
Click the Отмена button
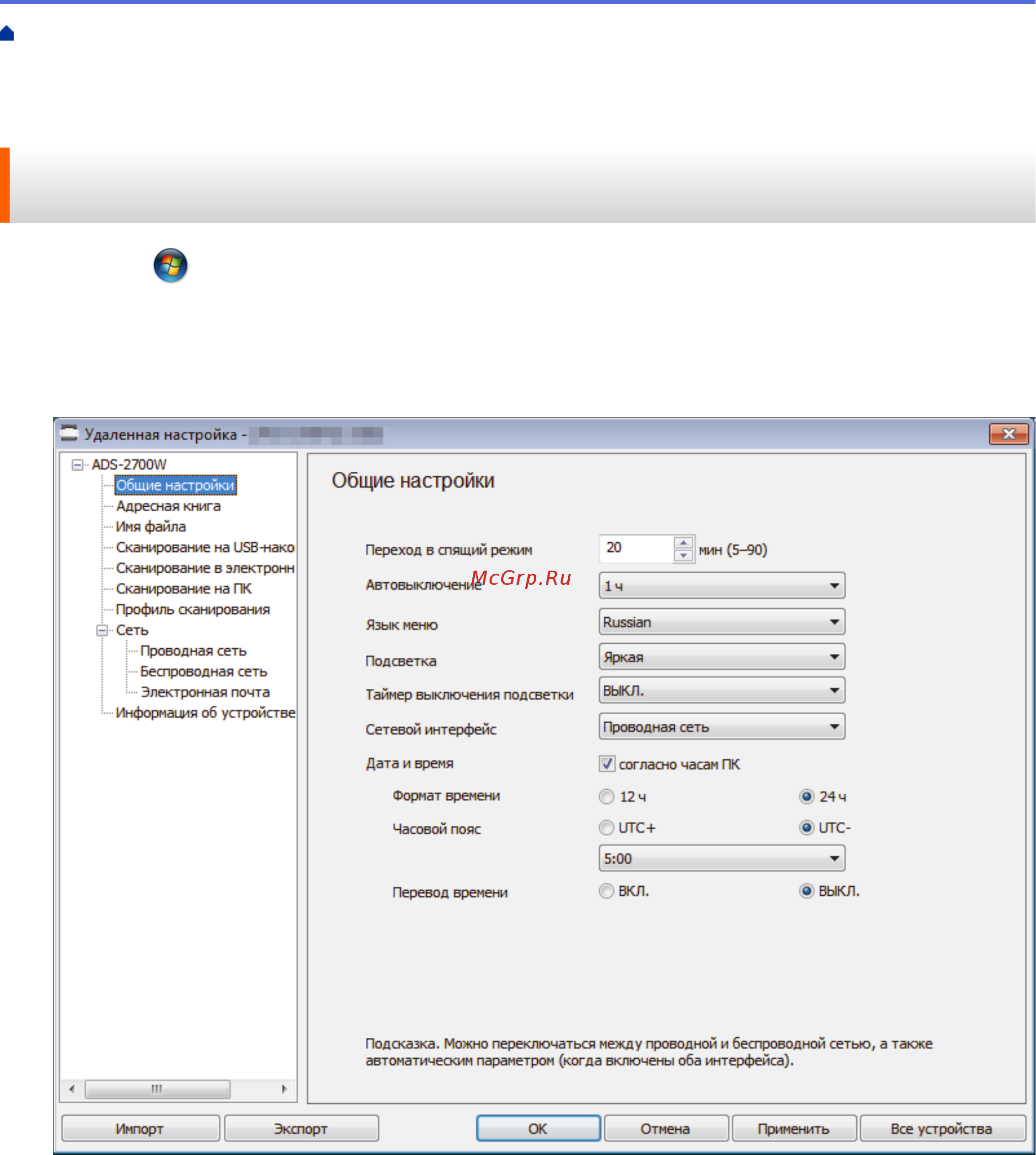pos(666,1128)
